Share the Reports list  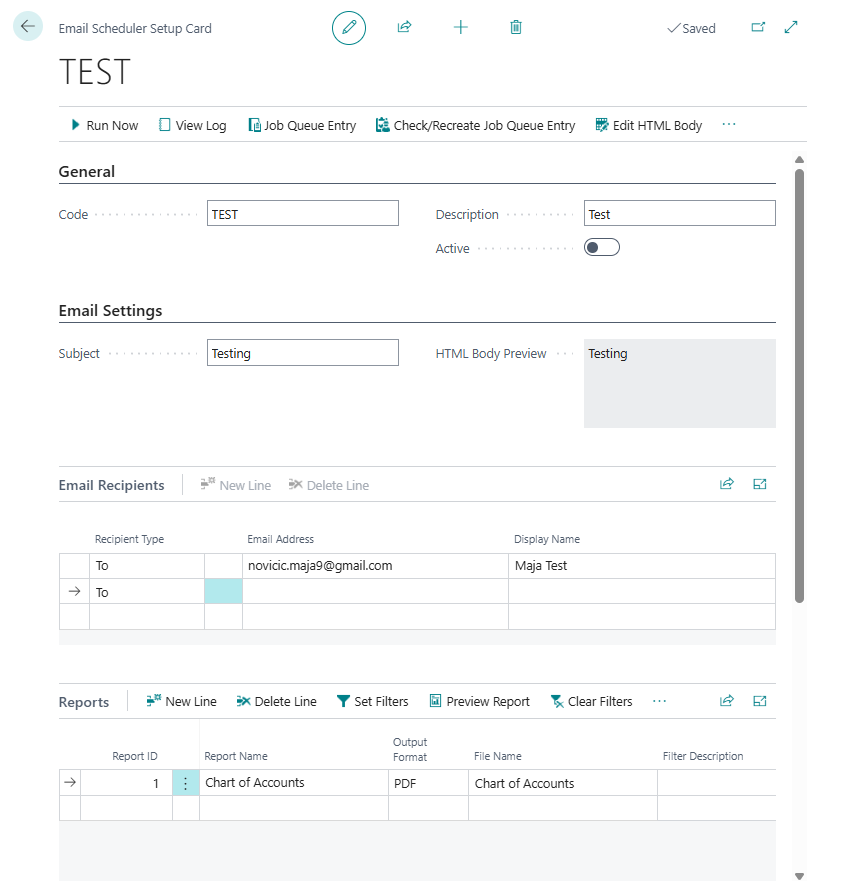[726, 701]
